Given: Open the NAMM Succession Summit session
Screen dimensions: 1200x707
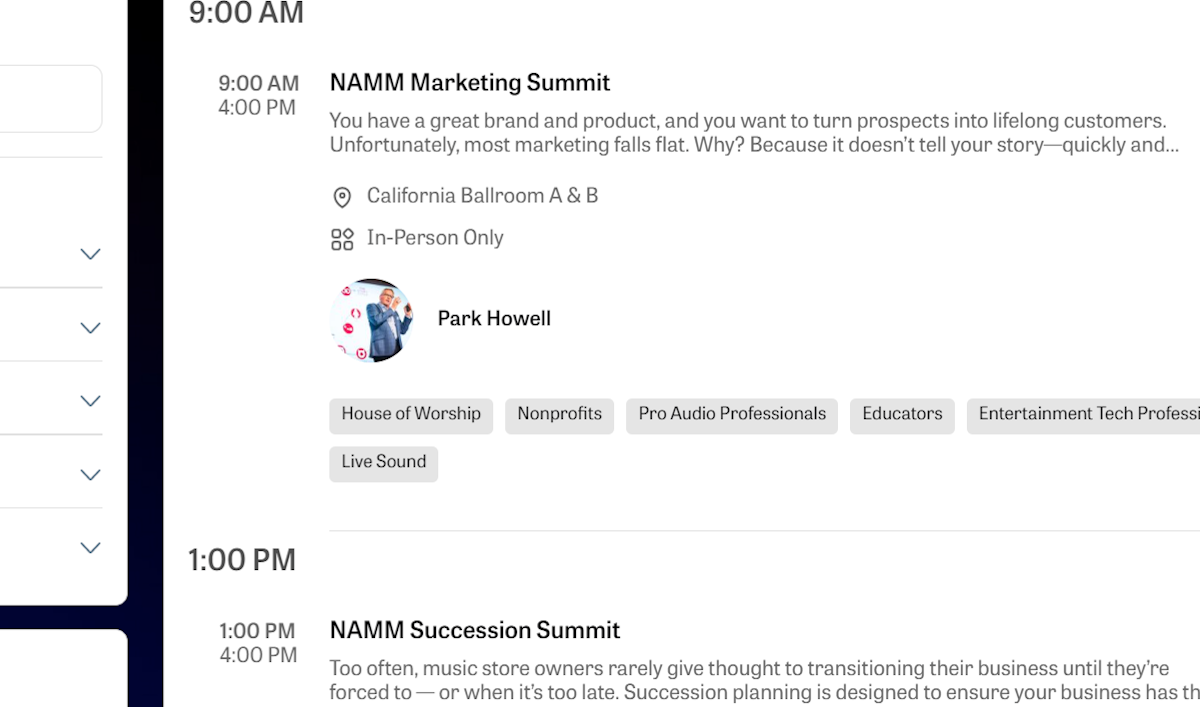Looking at the screenshot, I should coord(475,631).
